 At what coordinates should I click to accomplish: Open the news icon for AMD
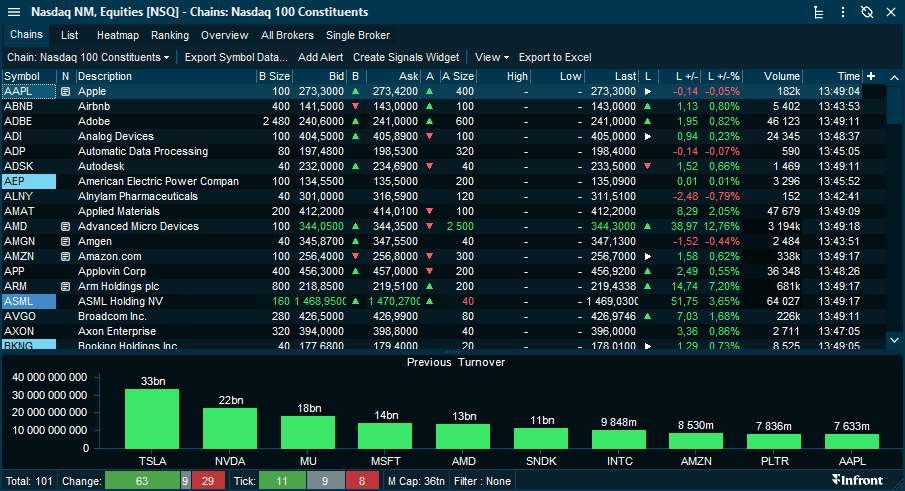65,226
